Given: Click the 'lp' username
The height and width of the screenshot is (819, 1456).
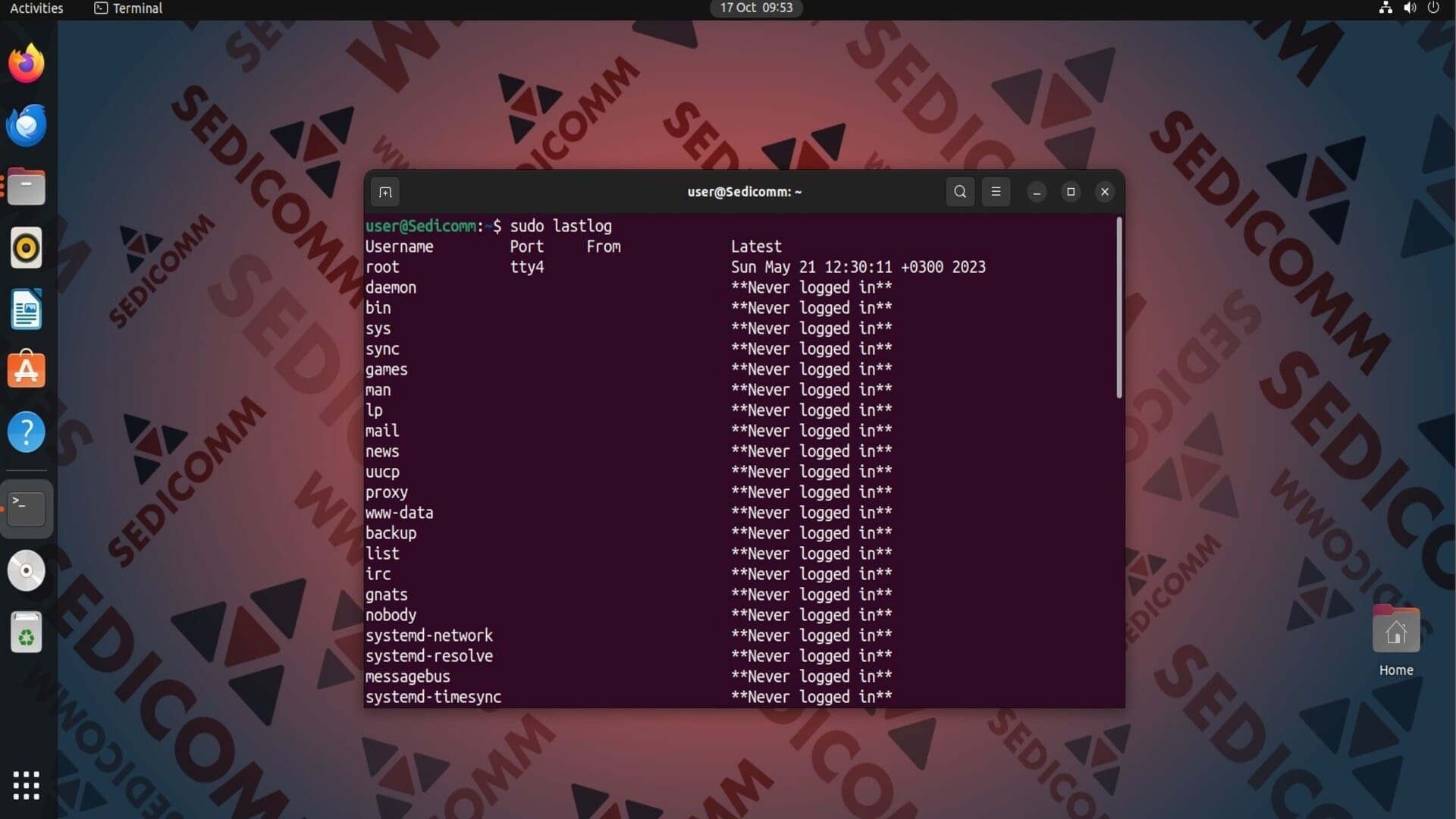Looking at the screenshot, I should 374,410.
